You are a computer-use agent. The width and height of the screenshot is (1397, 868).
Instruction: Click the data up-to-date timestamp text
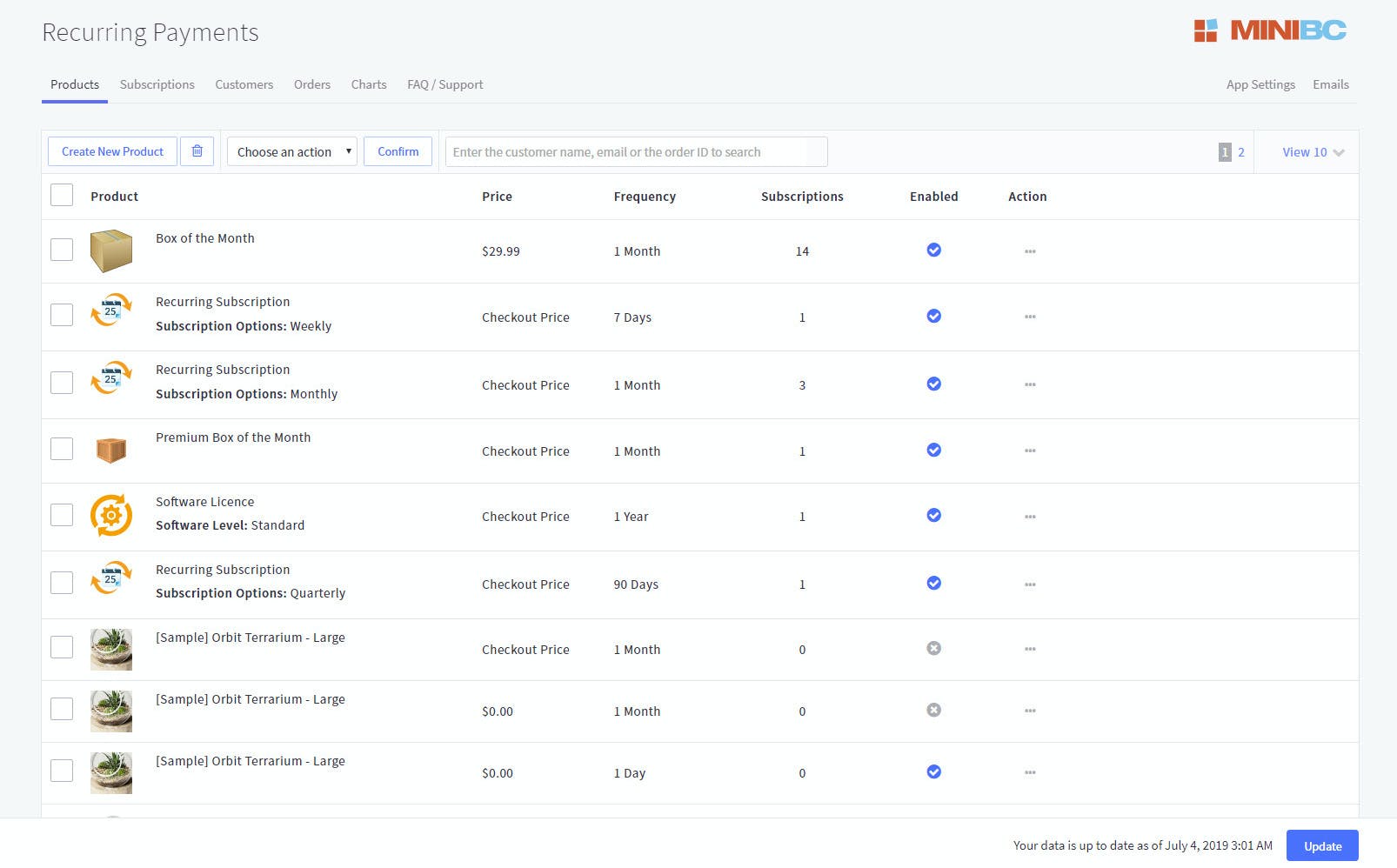[1142, 845]
